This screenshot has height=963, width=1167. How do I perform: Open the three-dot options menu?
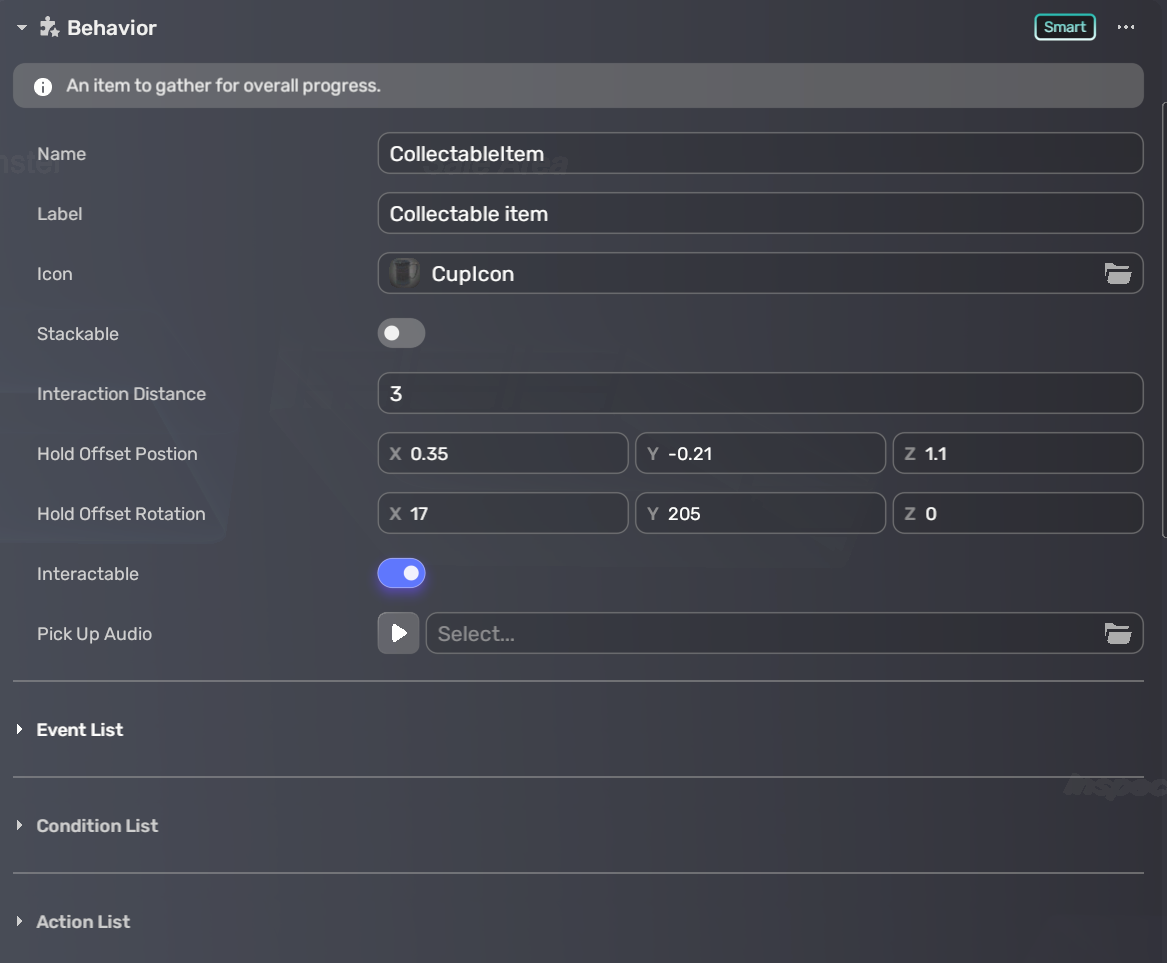1126,27
